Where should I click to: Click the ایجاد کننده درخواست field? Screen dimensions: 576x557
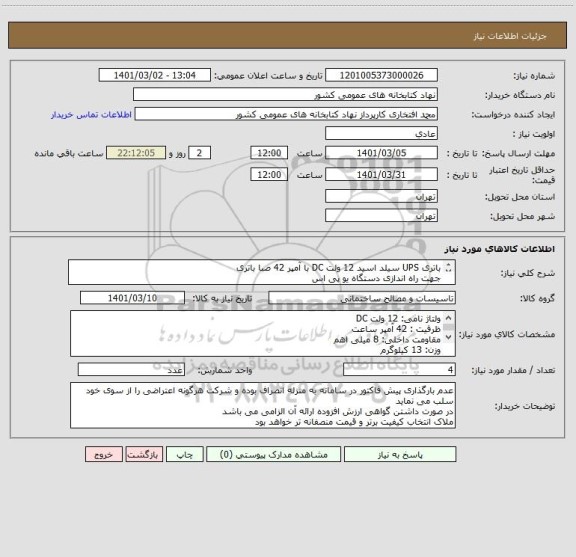286,114
